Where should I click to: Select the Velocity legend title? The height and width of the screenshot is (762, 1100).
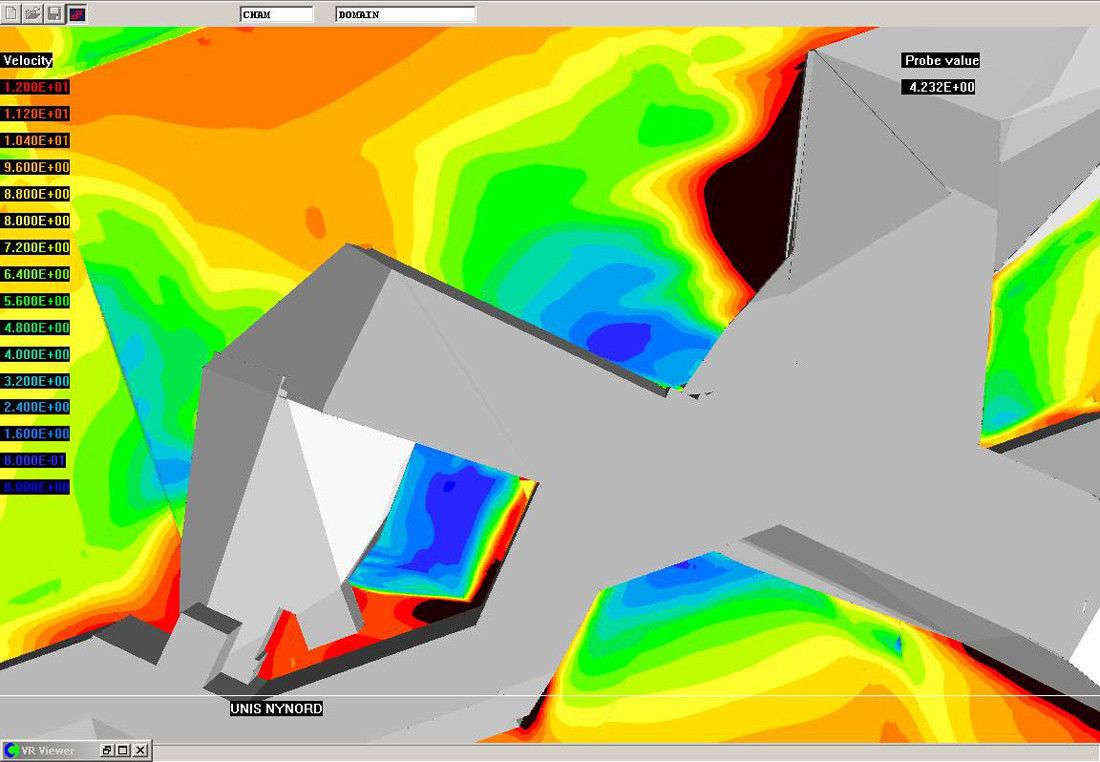27,60
